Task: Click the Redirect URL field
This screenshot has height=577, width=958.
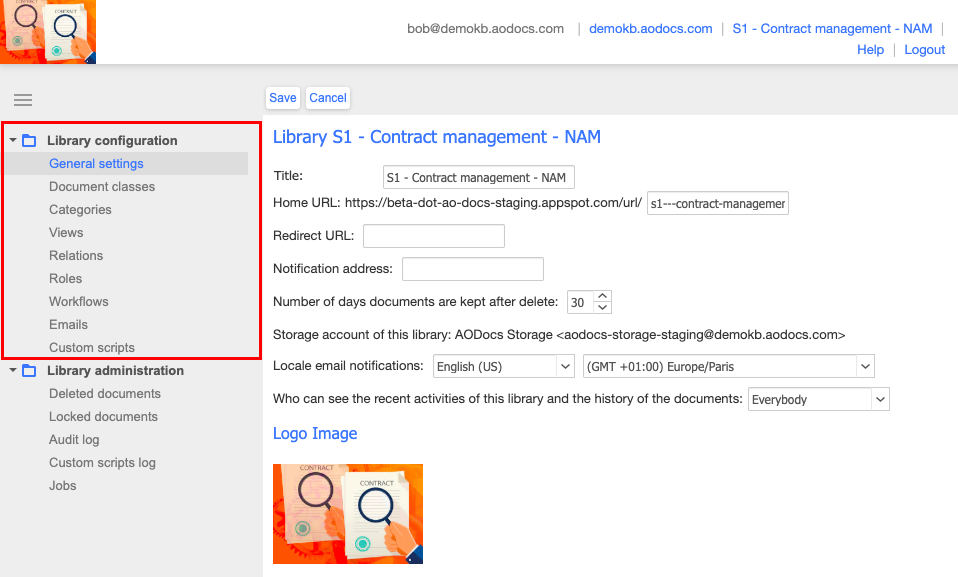Action: coord(434,236)
